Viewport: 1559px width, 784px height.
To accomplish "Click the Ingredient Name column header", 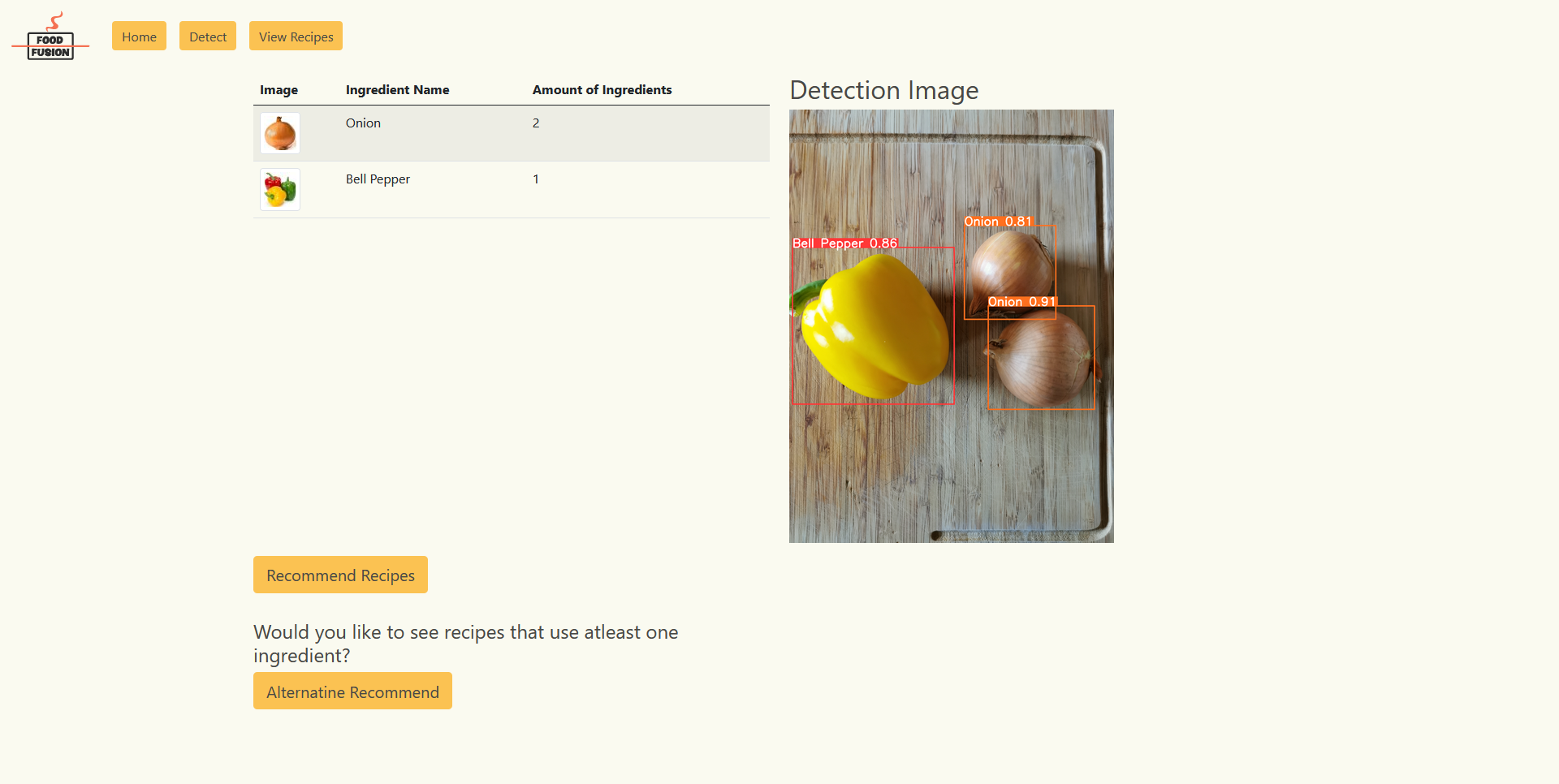I will coord(397,89).
